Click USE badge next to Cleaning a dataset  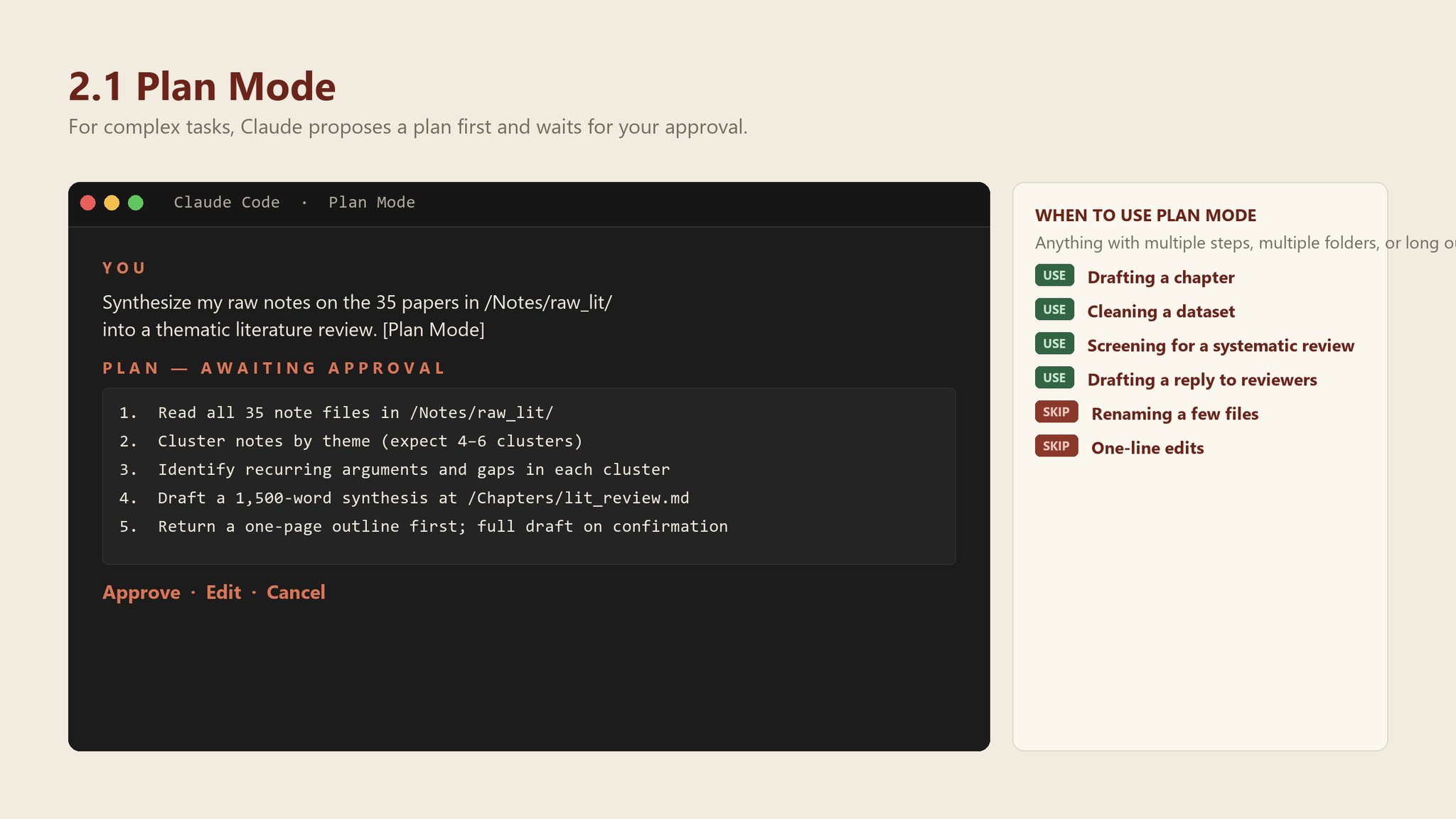pyautogui.click(x=1054, y=310)
